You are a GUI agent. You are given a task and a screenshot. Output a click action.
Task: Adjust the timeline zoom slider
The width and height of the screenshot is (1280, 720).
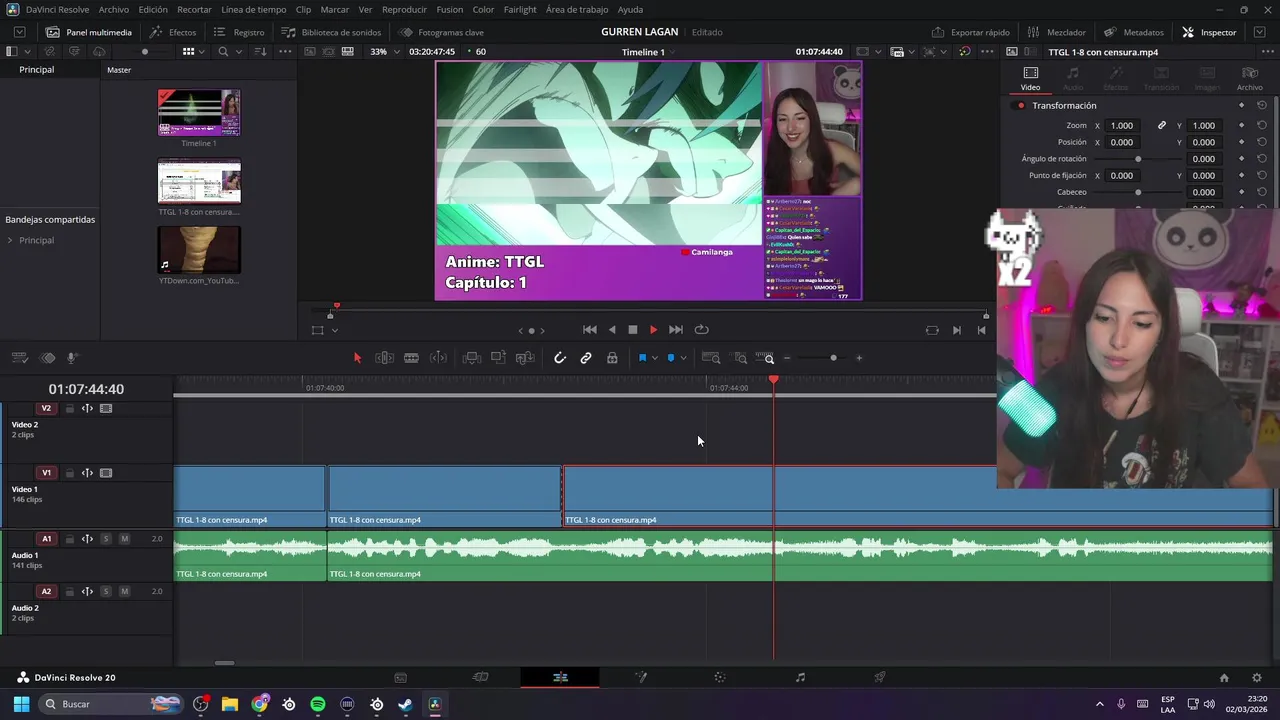(x=833, y=358)
